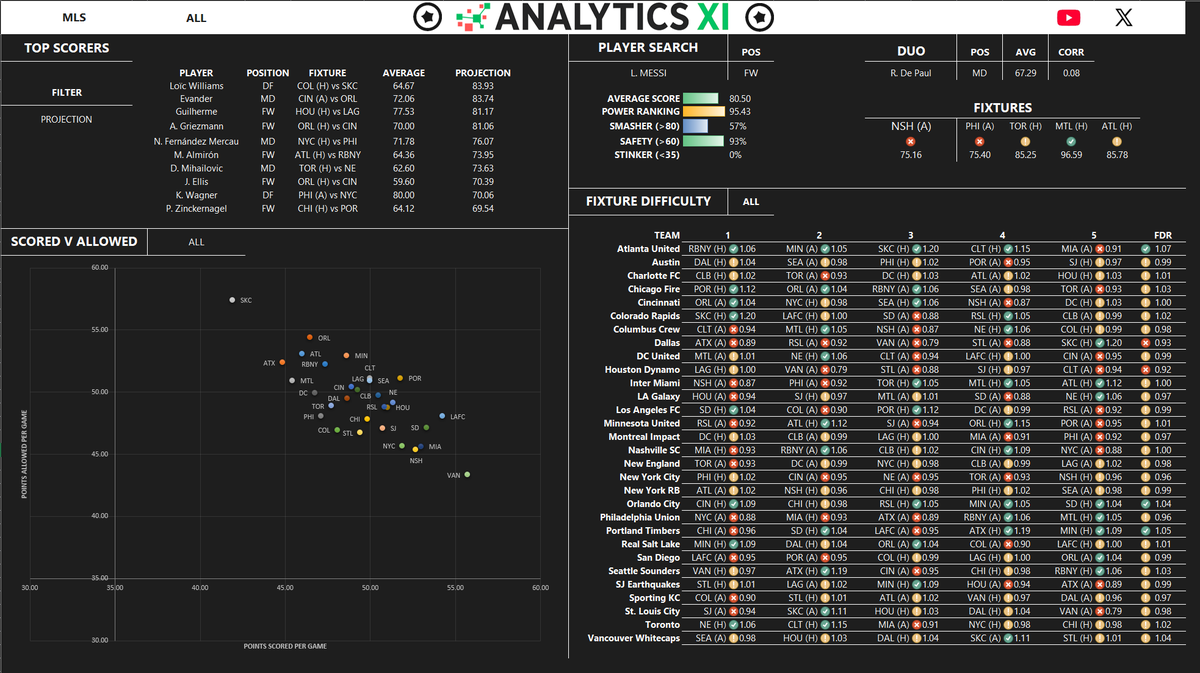The width and height of the screenshot is (1200, 673).
Task: Click the LAFC data point on scatter chart
Action: tap(442, 416)
